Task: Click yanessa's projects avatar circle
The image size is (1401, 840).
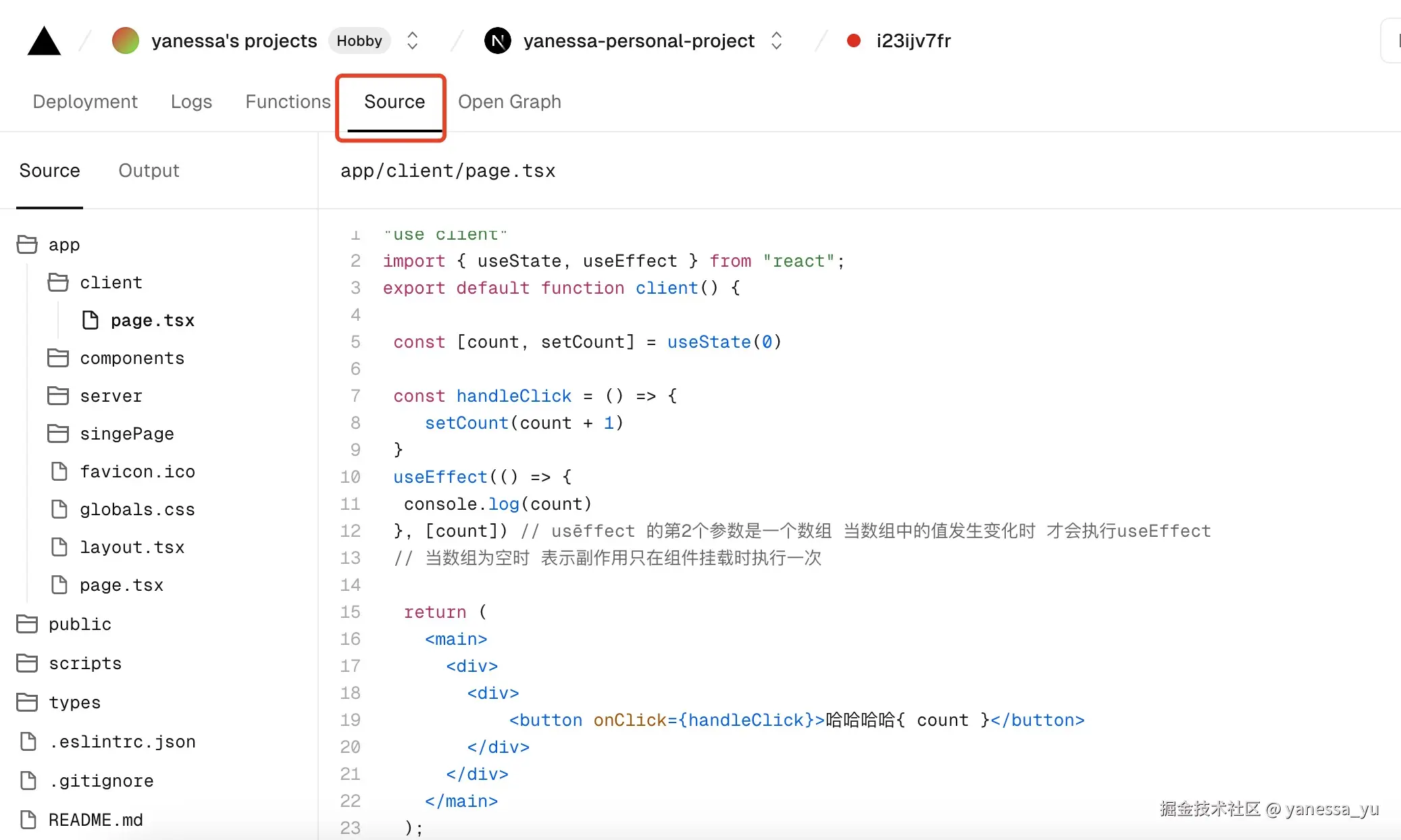Action: (126, 41)
